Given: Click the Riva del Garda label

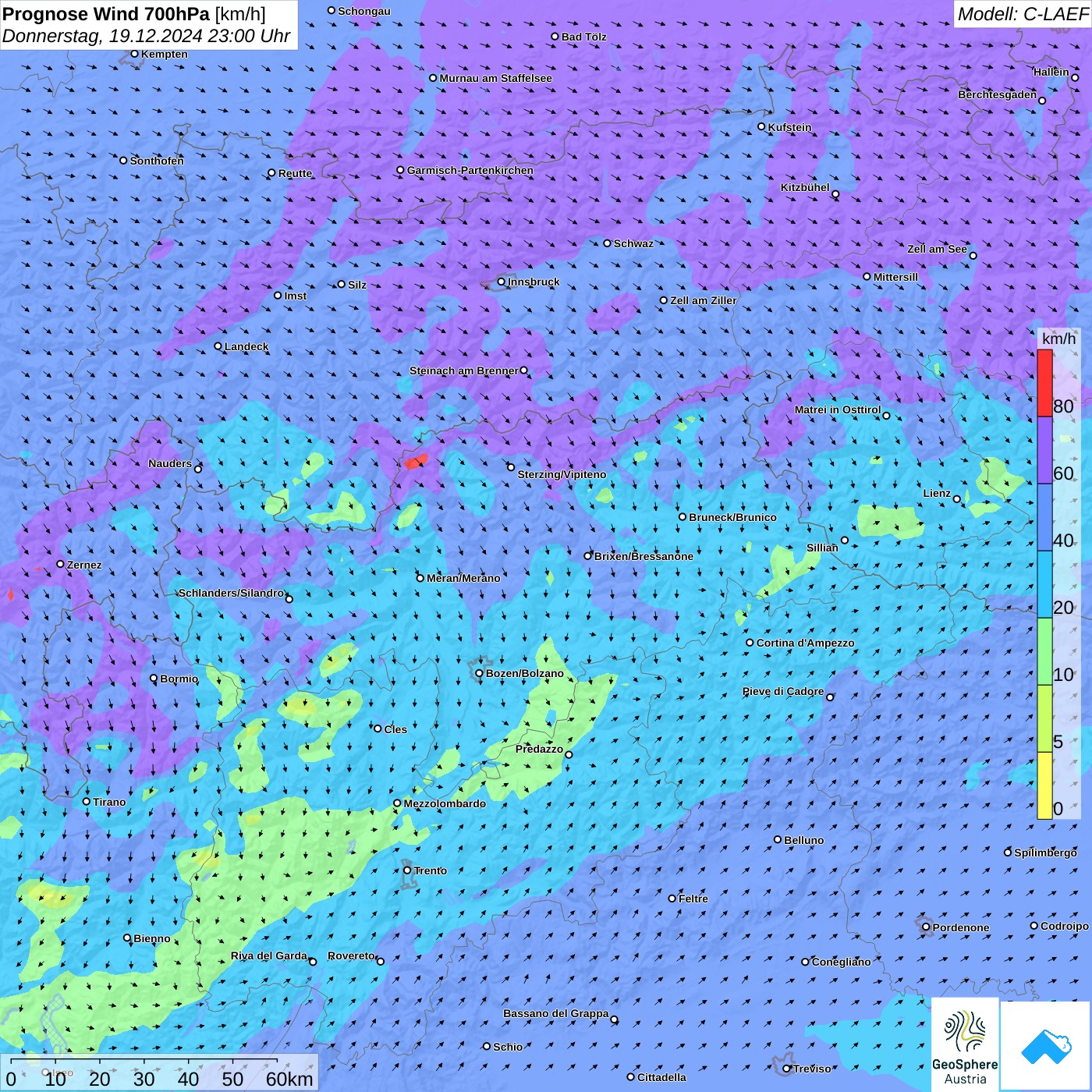Looking at the screenshot, I should pyautogui.click(x=269, y=955).
